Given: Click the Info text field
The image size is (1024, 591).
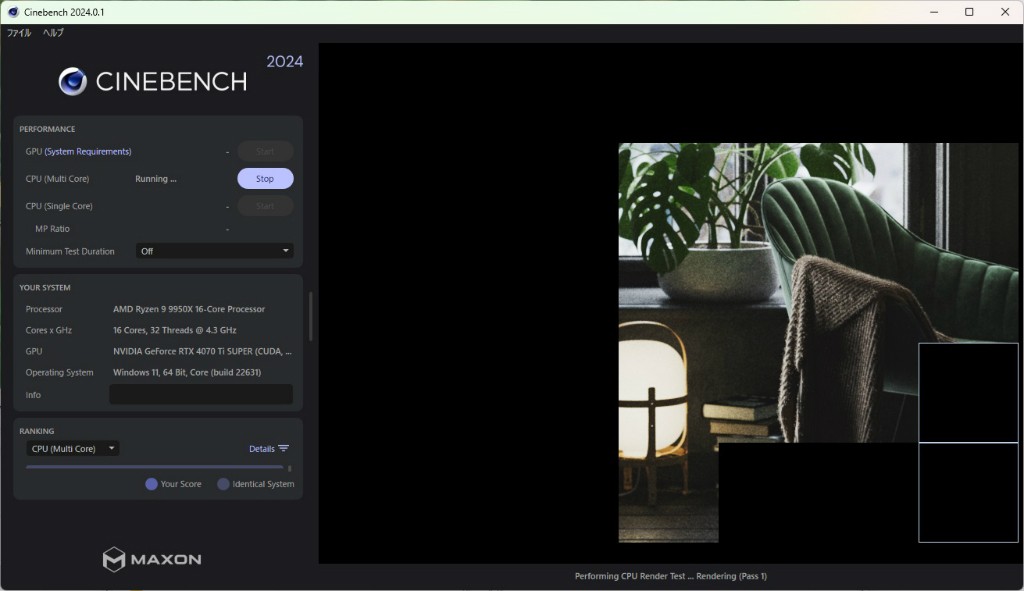Looking at the screenshot, I should pos(201,394).
